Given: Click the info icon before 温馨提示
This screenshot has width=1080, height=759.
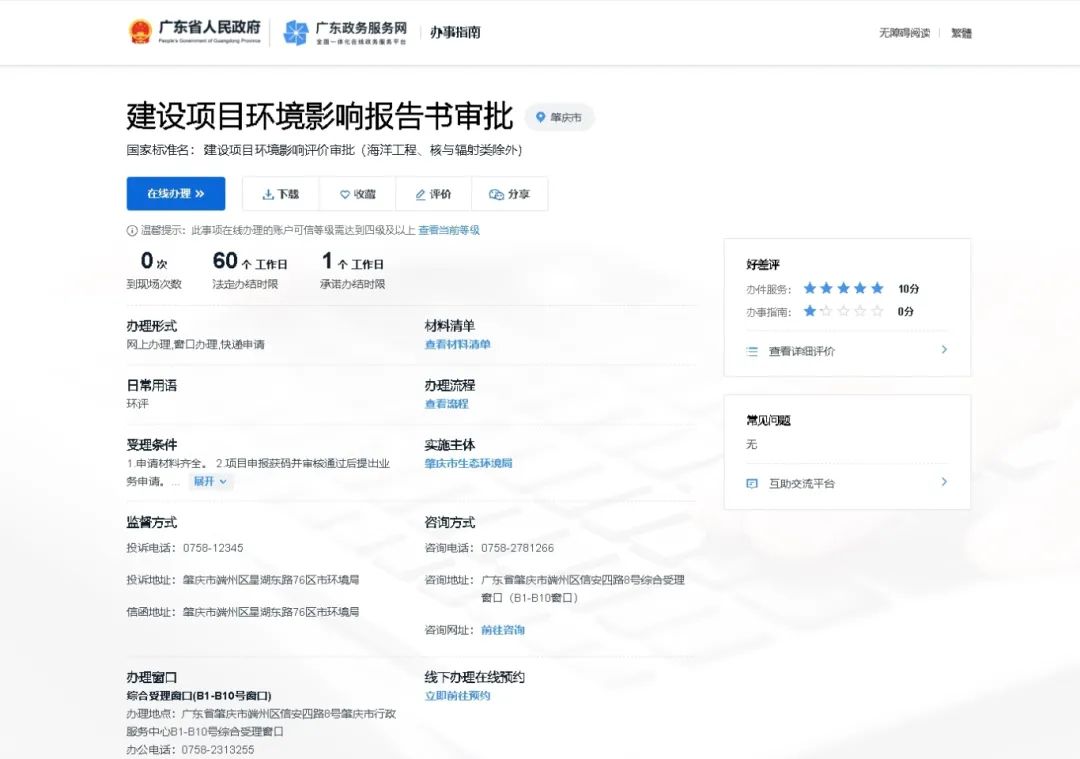Looking at the screenshot, I should point(131,230).
